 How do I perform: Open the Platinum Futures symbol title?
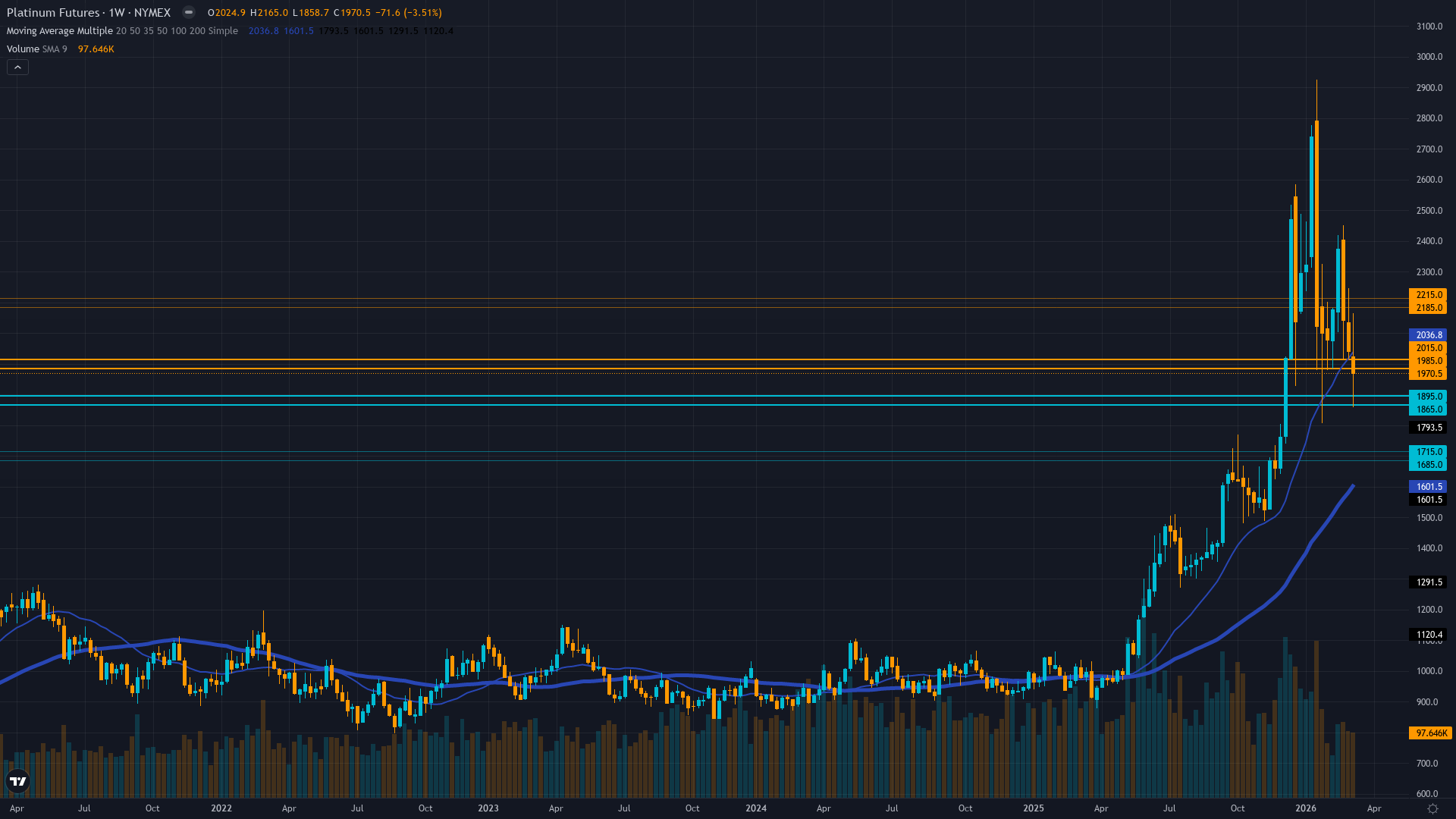coord(89,12)
